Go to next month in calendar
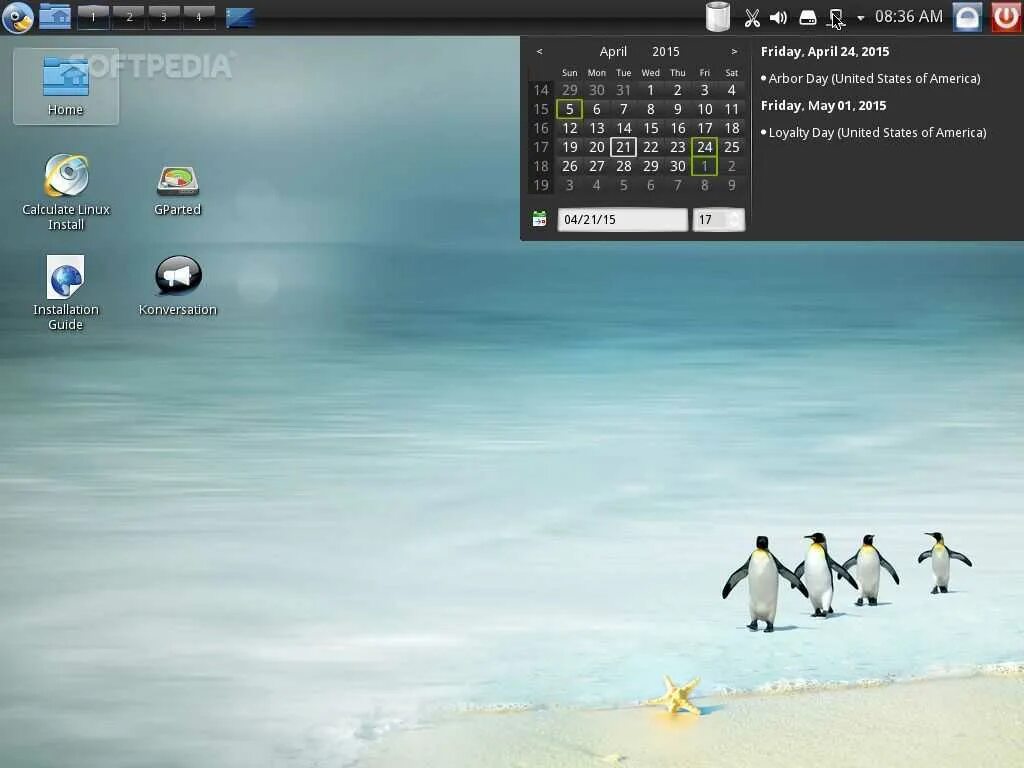Viewport: 1024px width, 768px height. point(734,52)
